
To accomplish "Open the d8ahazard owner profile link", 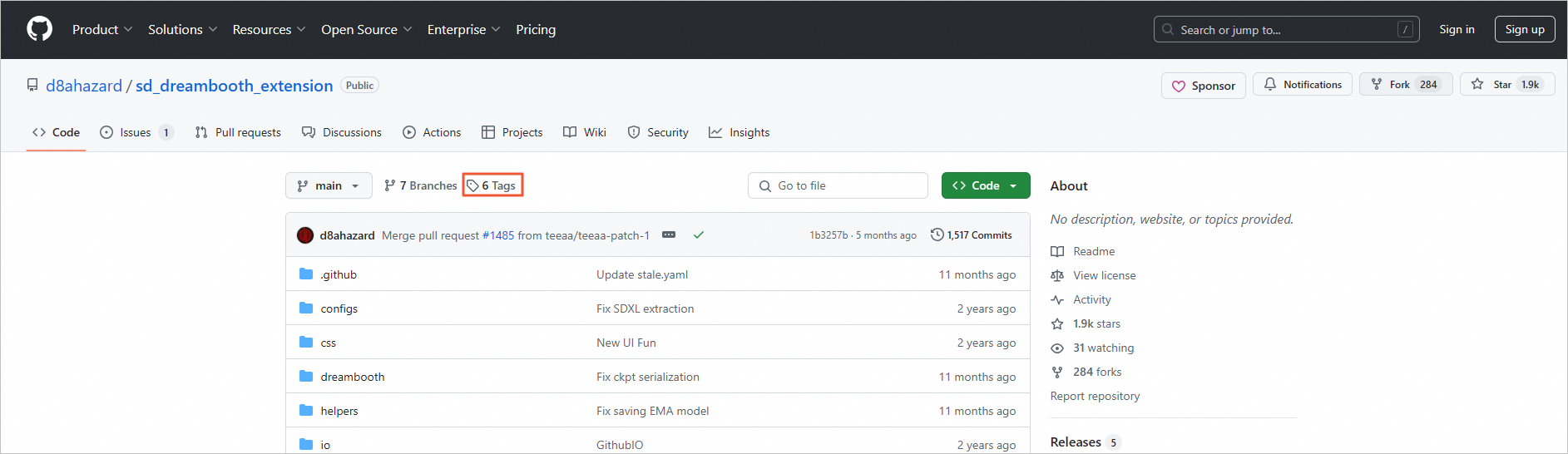I will 84,86.
